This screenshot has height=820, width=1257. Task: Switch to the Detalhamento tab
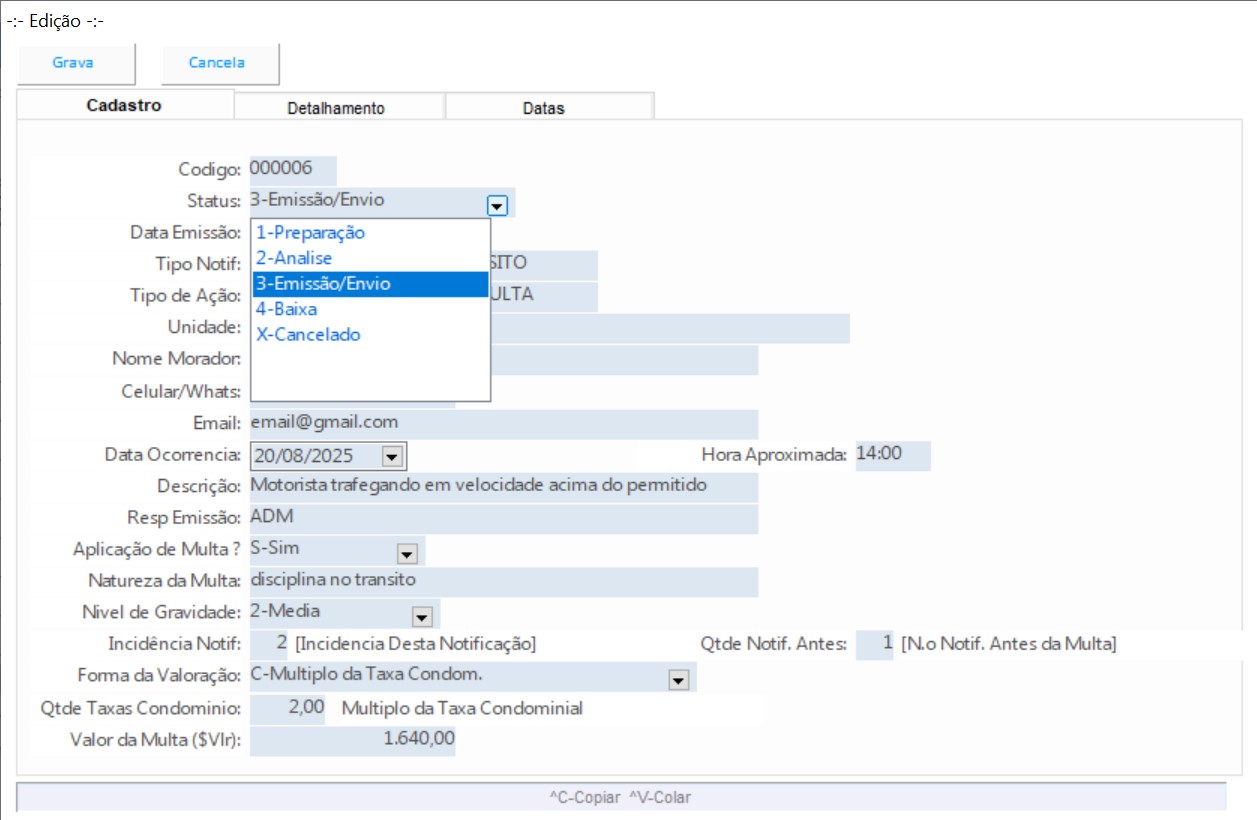point(336,108)
